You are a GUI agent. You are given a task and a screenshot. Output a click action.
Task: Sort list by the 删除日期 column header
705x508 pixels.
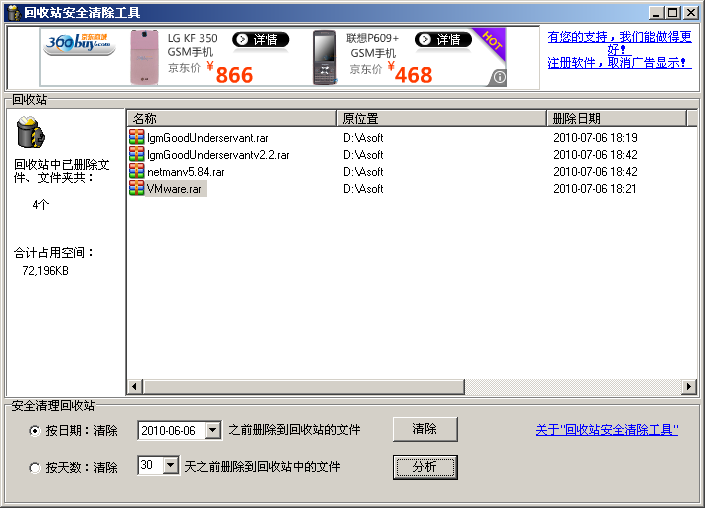coord(615,118)
